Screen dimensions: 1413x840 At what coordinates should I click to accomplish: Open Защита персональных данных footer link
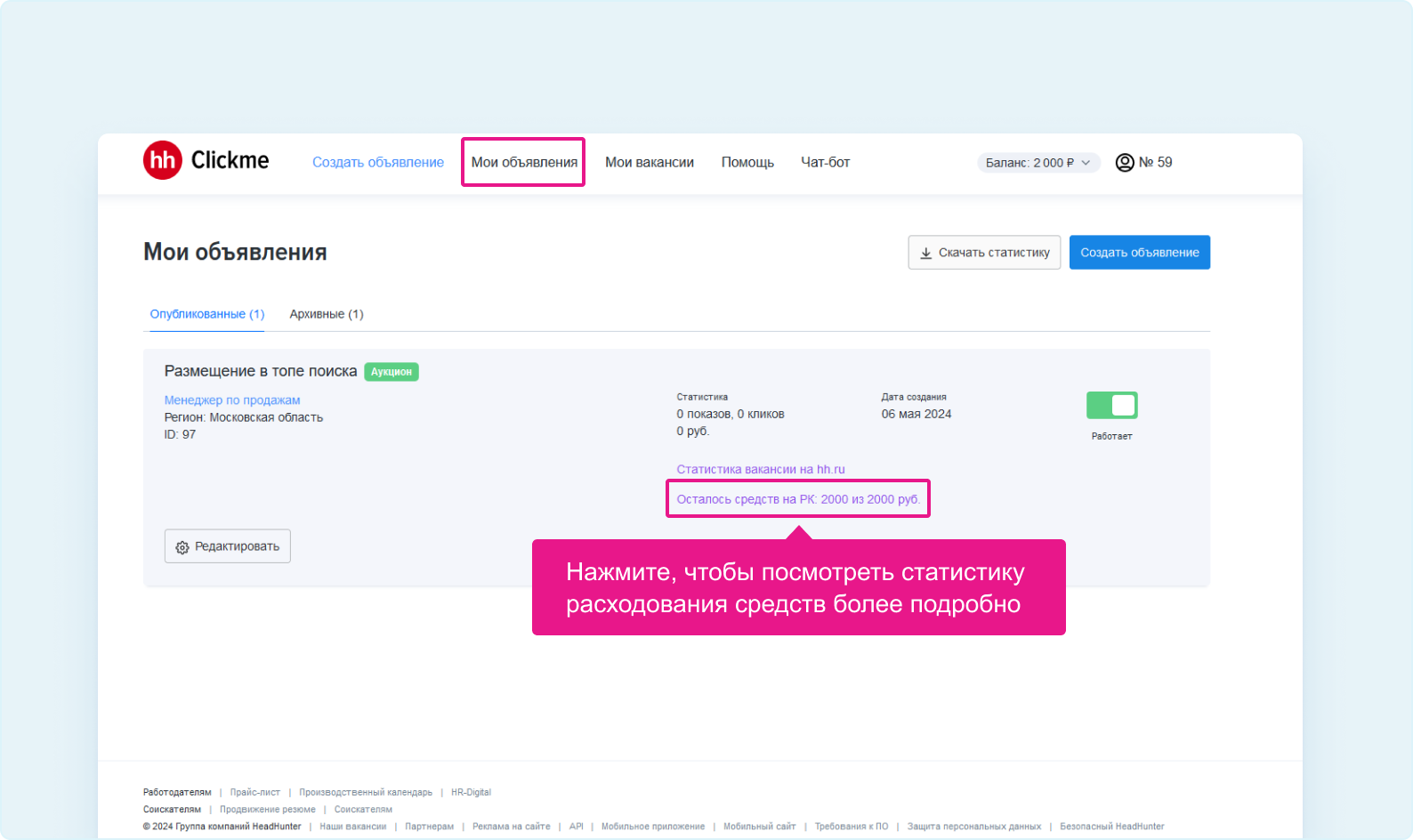(974, 827)
